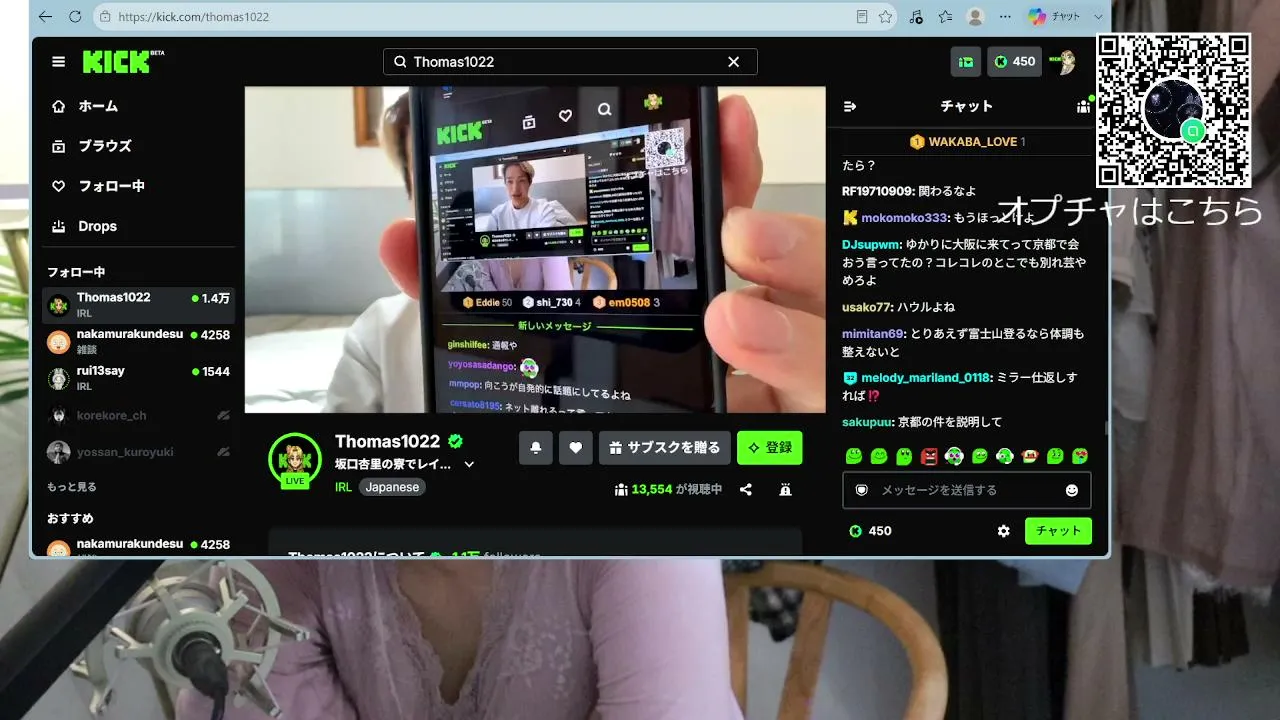
Task: Share the stream with share icon
Action: pyautogui.click(x=746, y=490)
